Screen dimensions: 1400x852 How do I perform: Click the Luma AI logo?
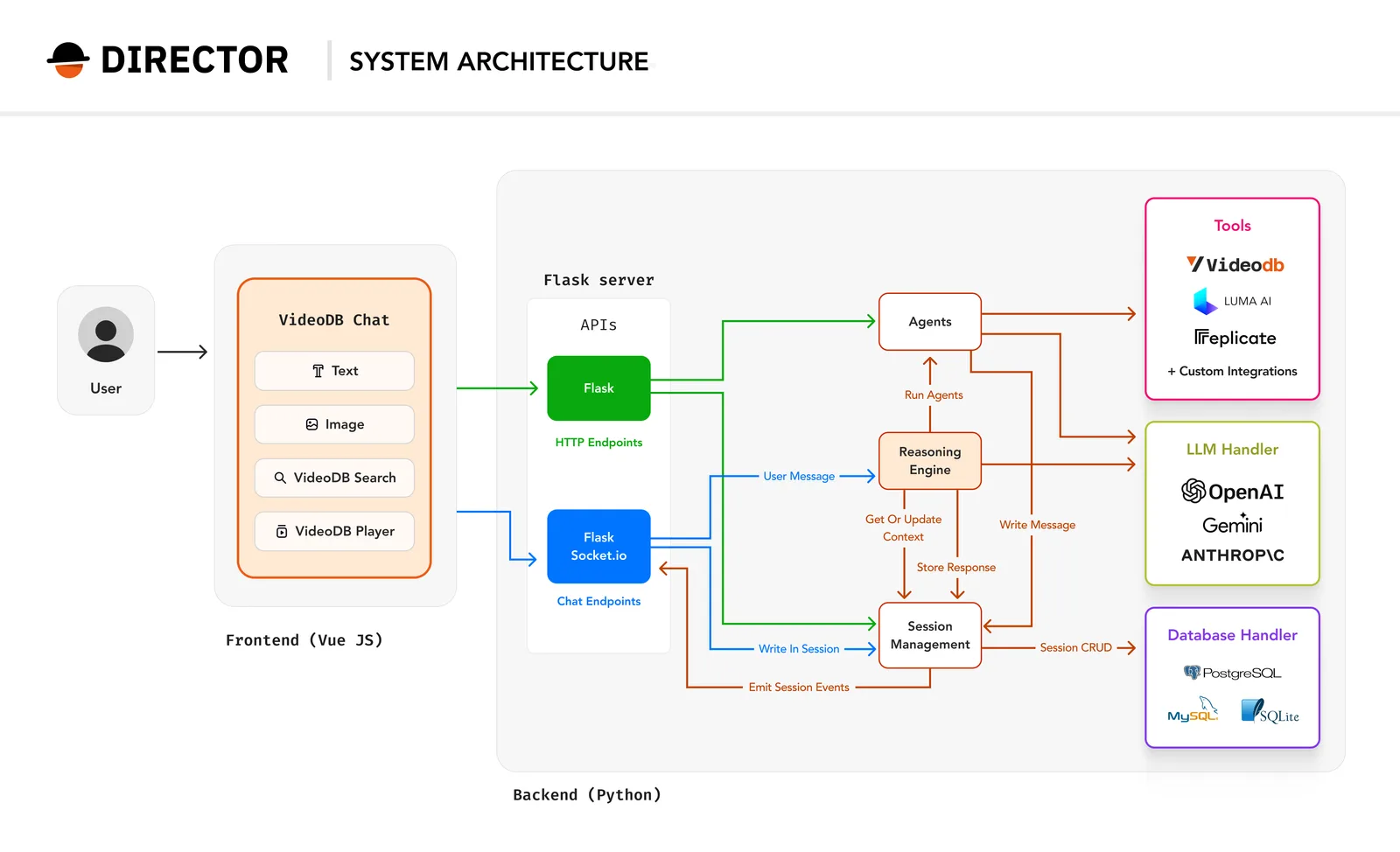pos(1232,301)
